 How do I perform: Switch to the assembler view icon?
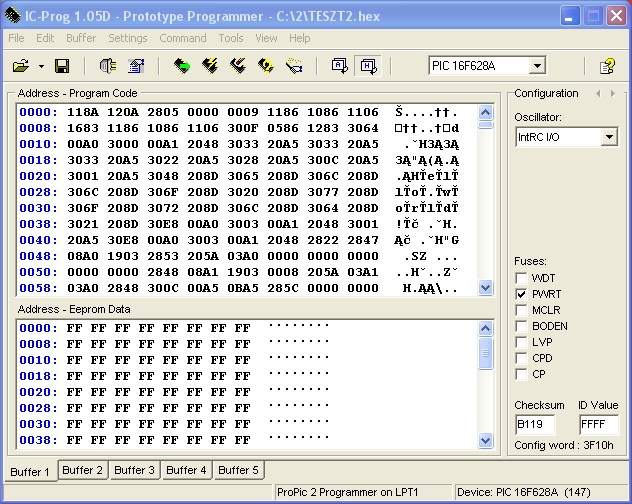coord(339,66)
